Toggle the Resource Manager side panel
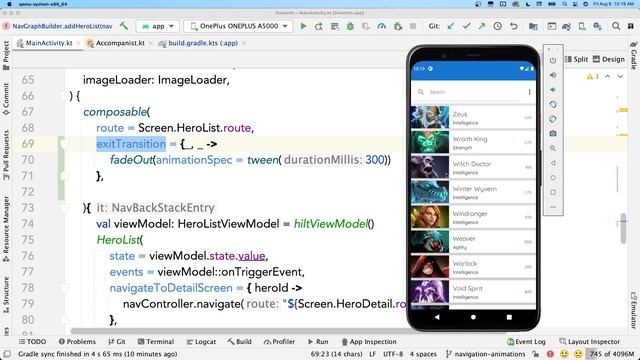The width and height of the screenshot is (640, 360). pyautogui.click(x=6, y=229)
